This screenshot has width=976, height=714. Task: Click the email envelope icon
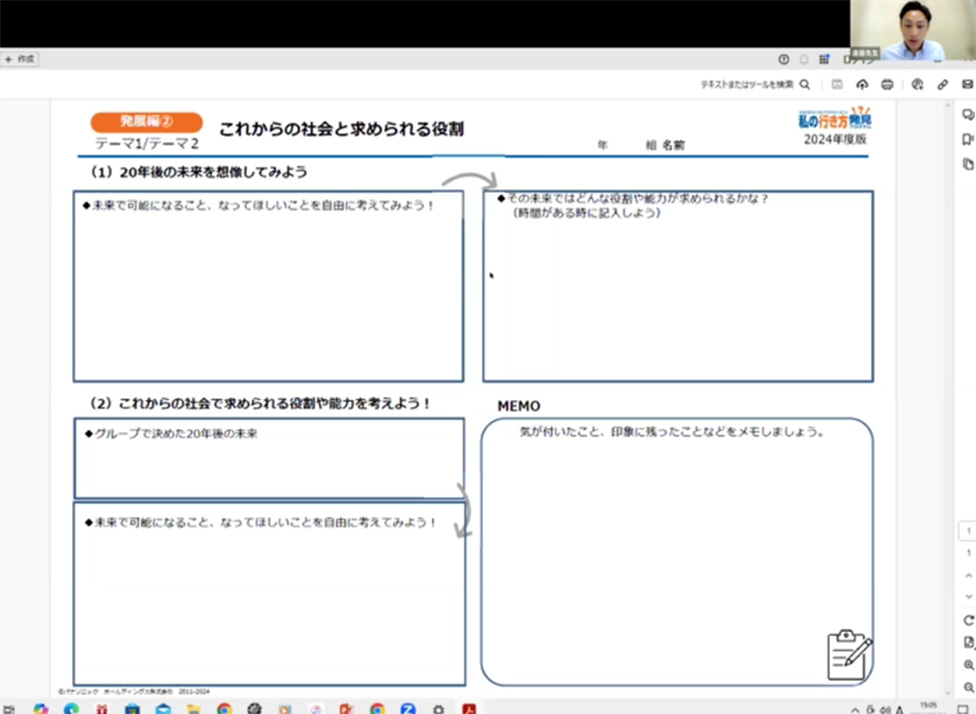[x=967, y=85]
